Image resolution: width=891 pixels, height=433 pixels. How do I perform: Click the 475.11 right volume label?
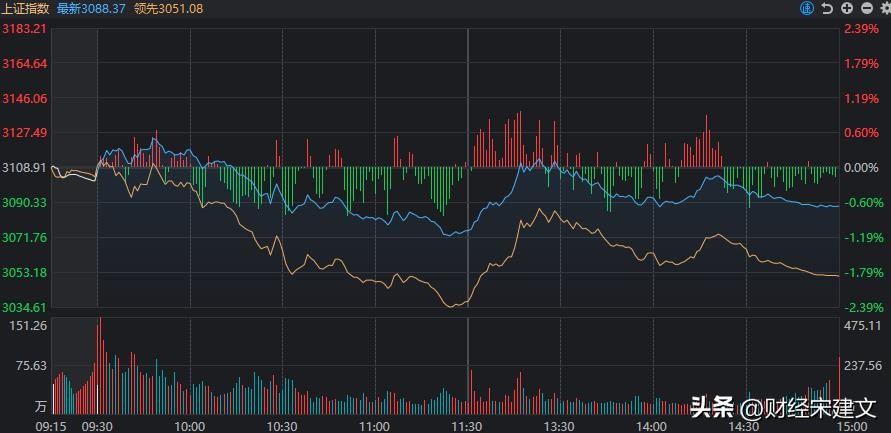point(861,326)
